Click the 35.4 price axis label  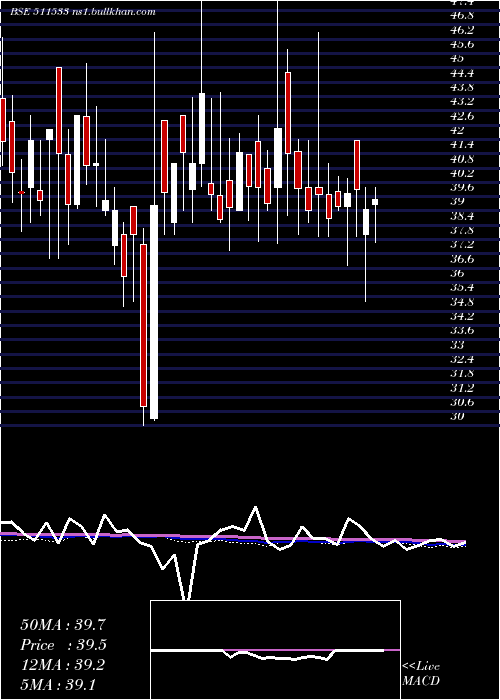tap(462, 288)
